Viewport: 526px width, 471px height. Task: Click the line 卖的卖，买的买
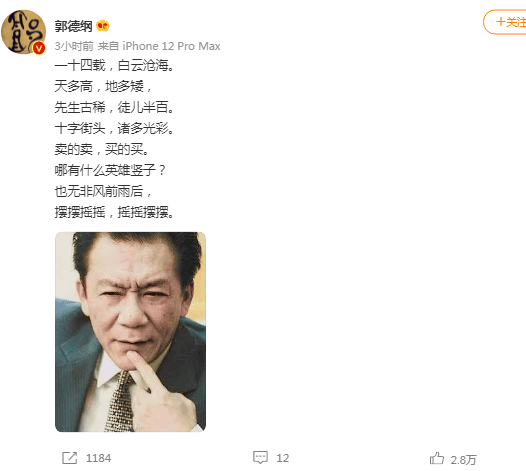102,149
